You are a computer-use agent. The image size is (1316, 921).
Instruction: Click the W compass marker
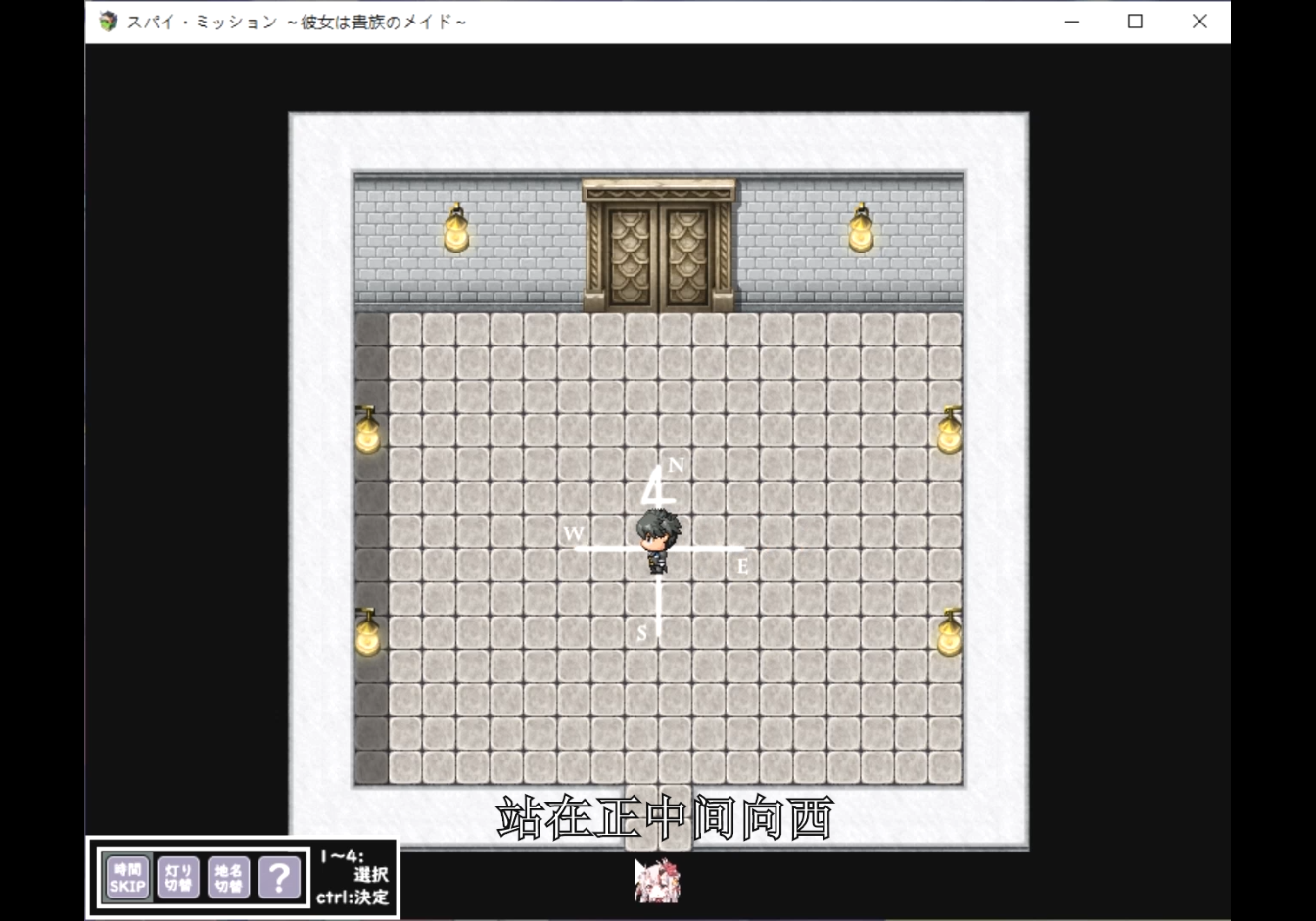[x=574, y=533]
